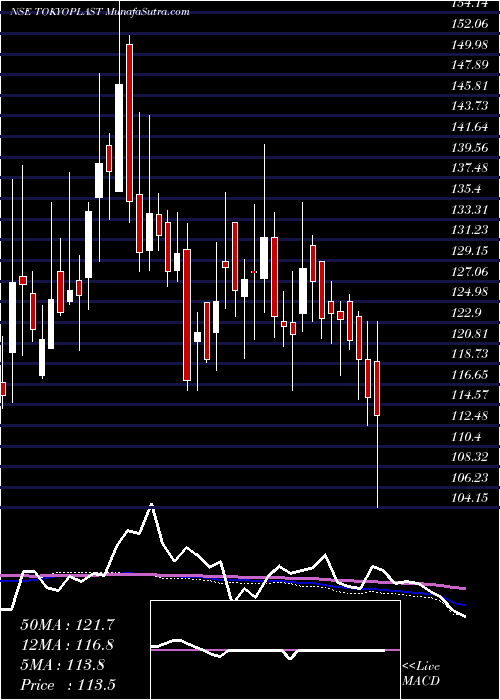Click the 152.06 price axis label
500x700 pixels.
coord(469,24)
